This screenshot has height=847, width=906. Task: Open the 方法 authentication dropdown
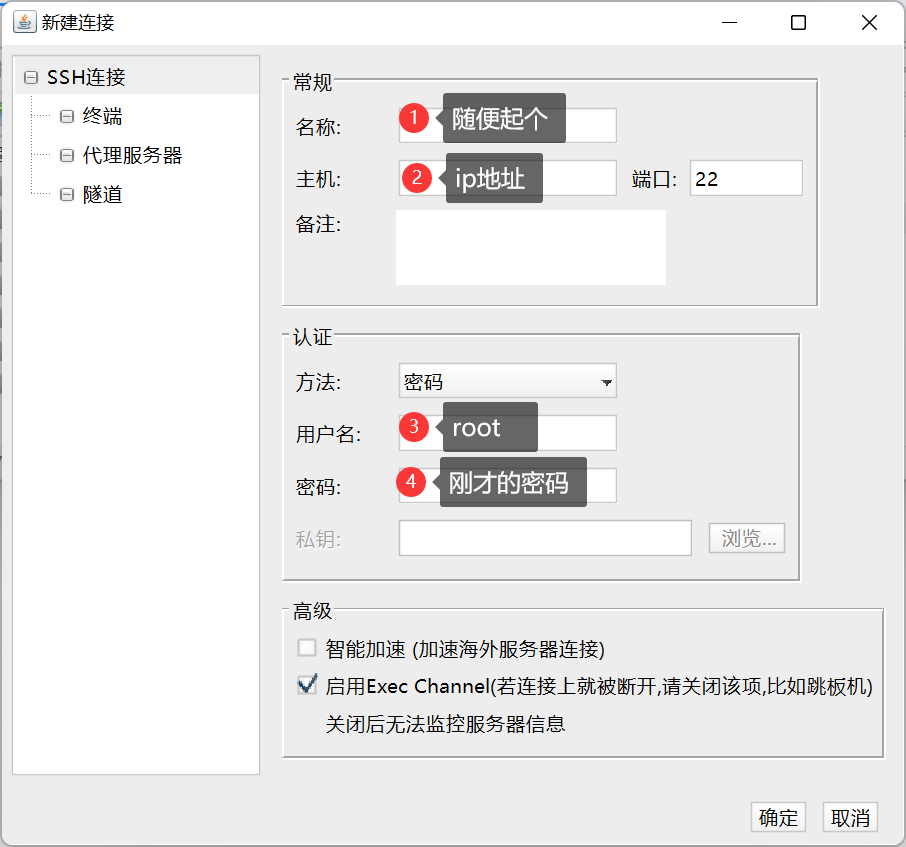point(507,381)
